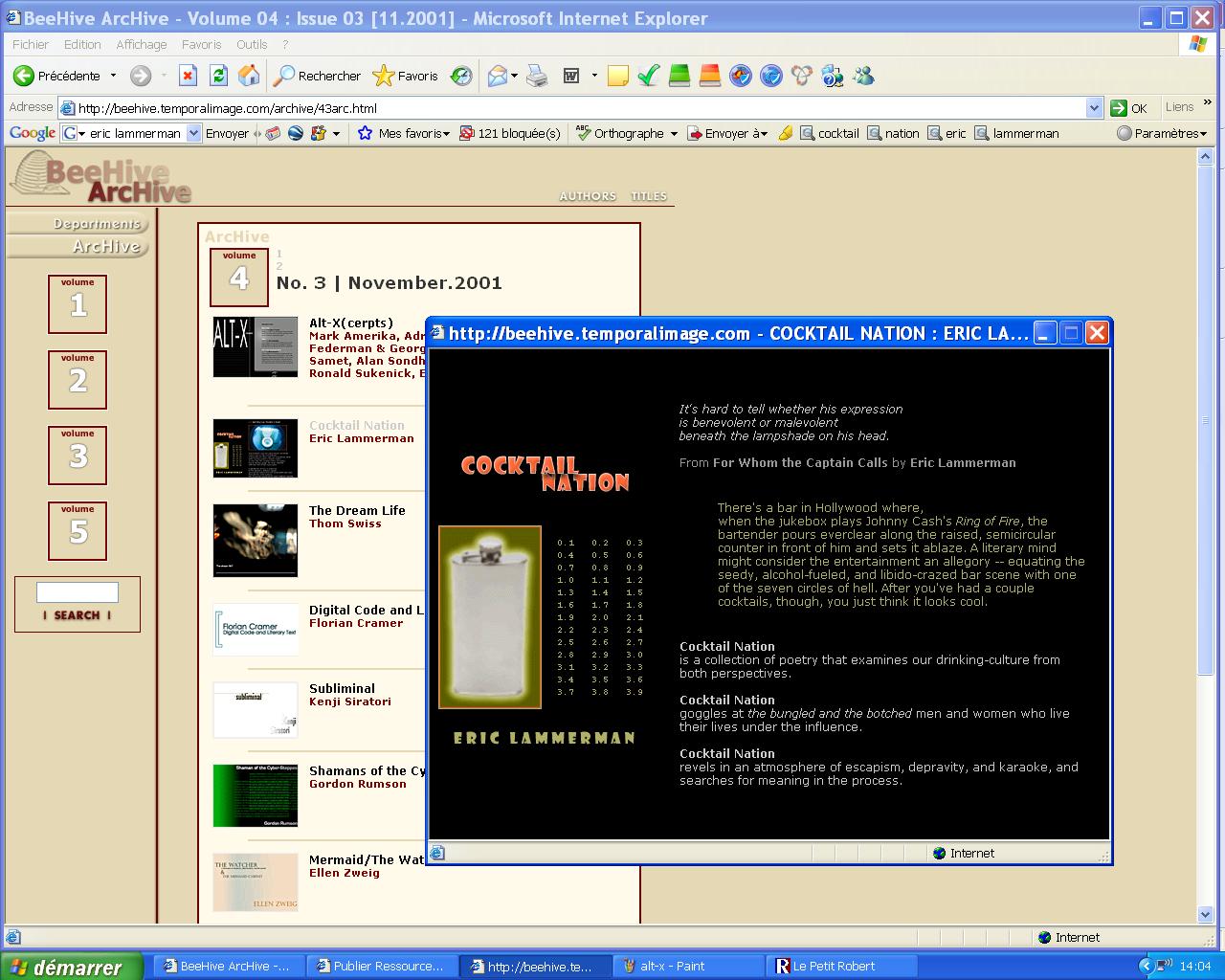This screenshot has width=1225, height=980.
Task: Click the archive search text box
Action: click(x=78, y=592)
